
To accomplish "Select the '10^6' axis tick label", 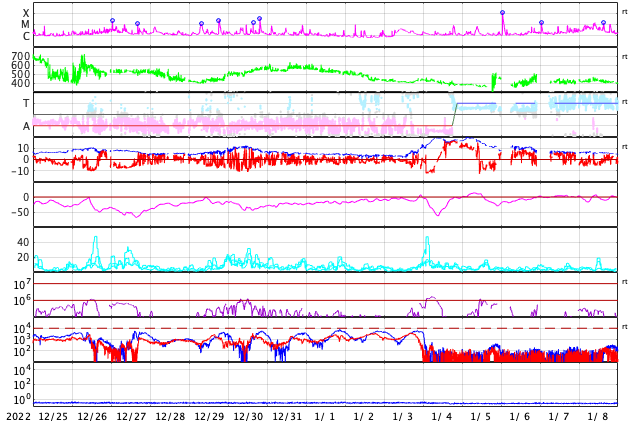I will click(22, 301).
